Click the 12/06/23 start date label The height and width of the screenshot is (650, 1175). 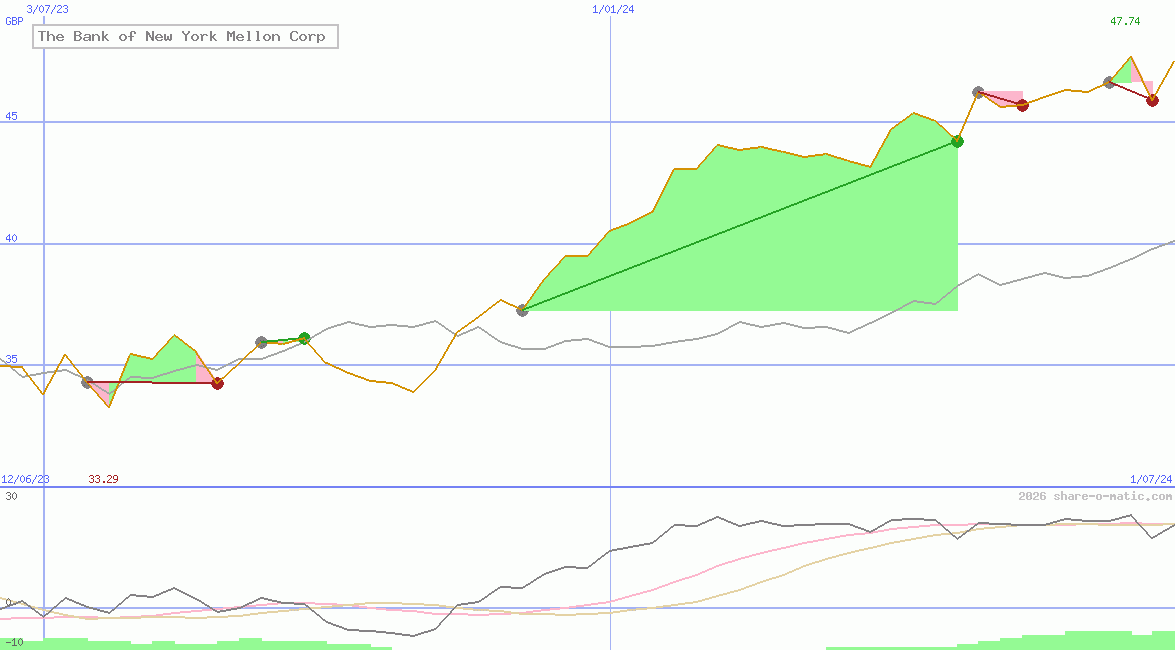point(25,479)
